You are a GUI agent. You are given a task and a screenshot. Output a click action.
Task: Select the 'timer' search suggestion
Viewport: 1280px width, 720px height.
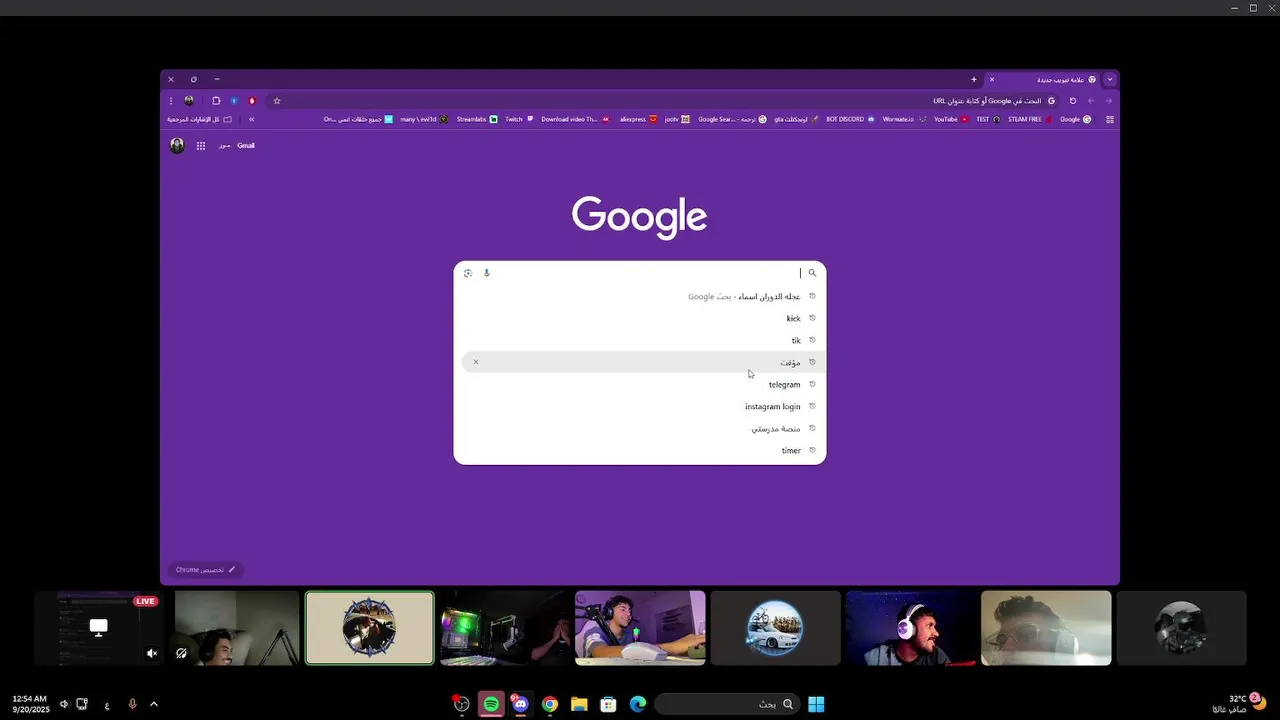point(640,450)
